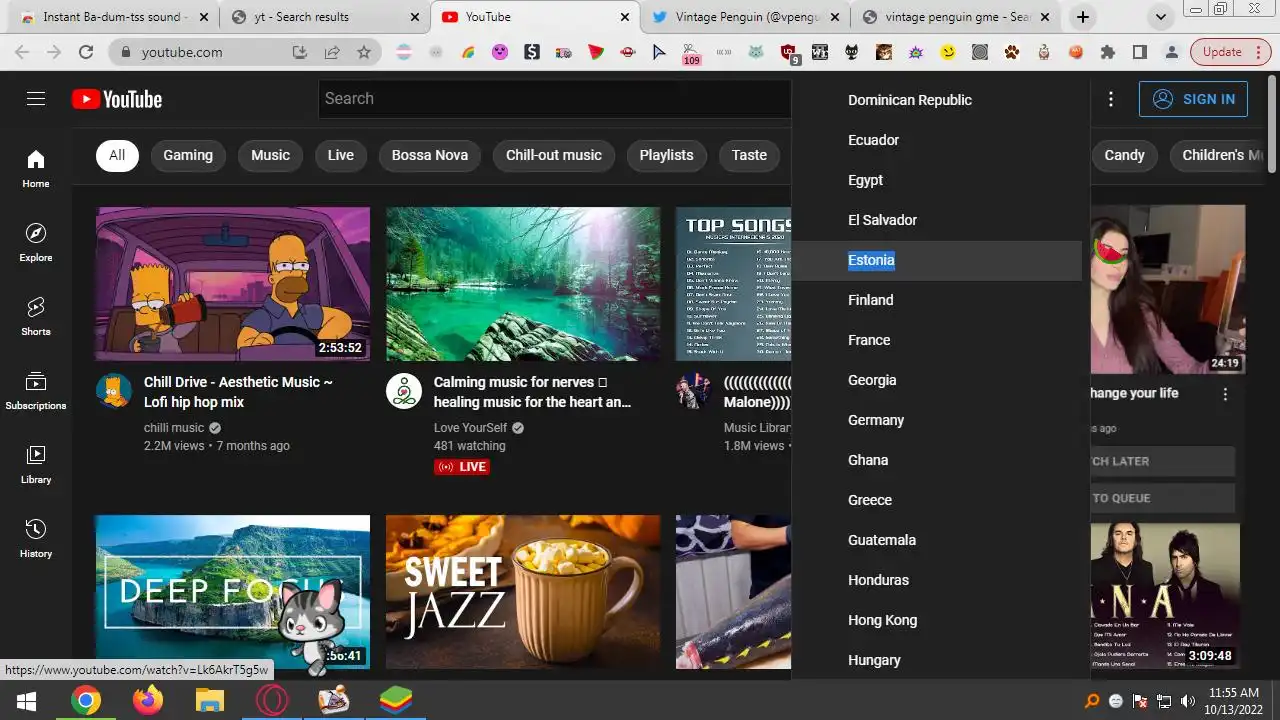This screenshot has width=1280, height=720.
Task: Open the YouTube settings three-dot menu
Action: click(1110, 99)
